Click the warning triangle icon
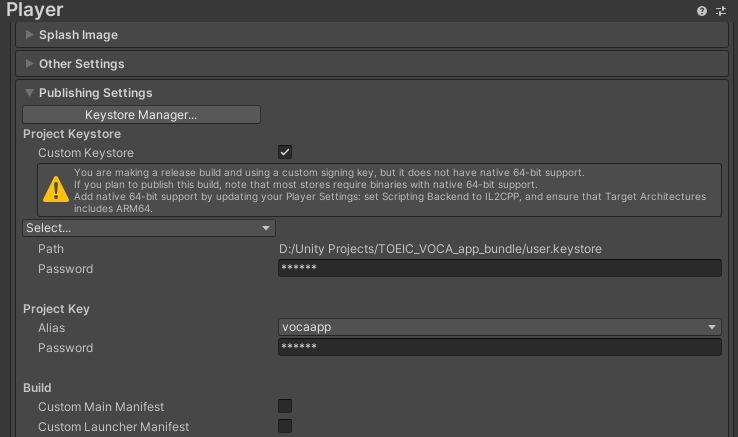Viewport: 738px width, 437px height. tap(56, 189)
